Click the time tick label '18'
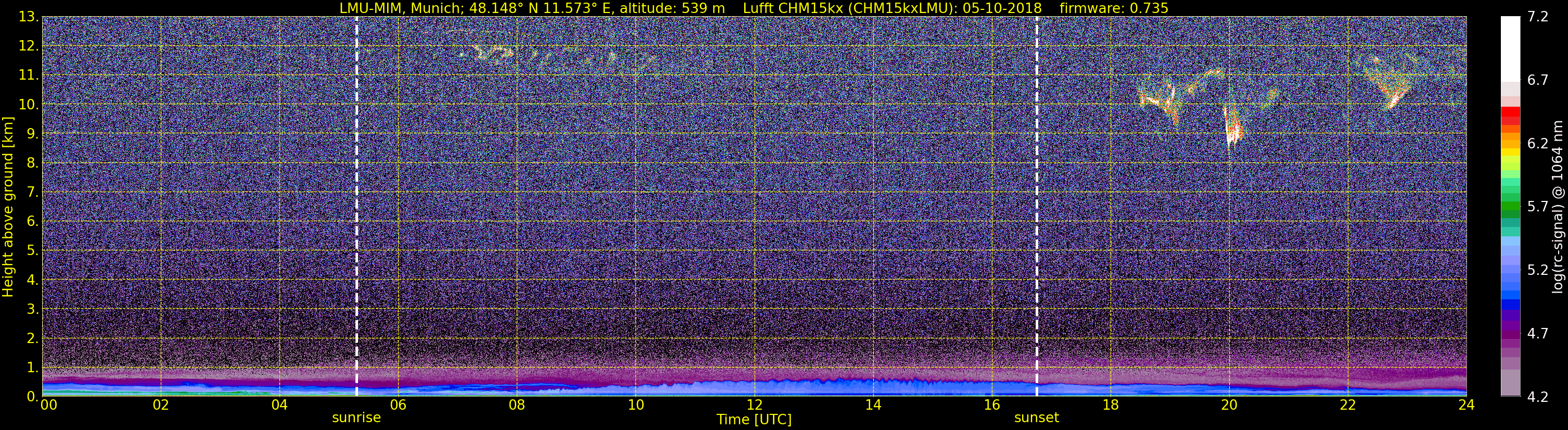Viewport: 1568px width, 430px height. click(1110, 405)
